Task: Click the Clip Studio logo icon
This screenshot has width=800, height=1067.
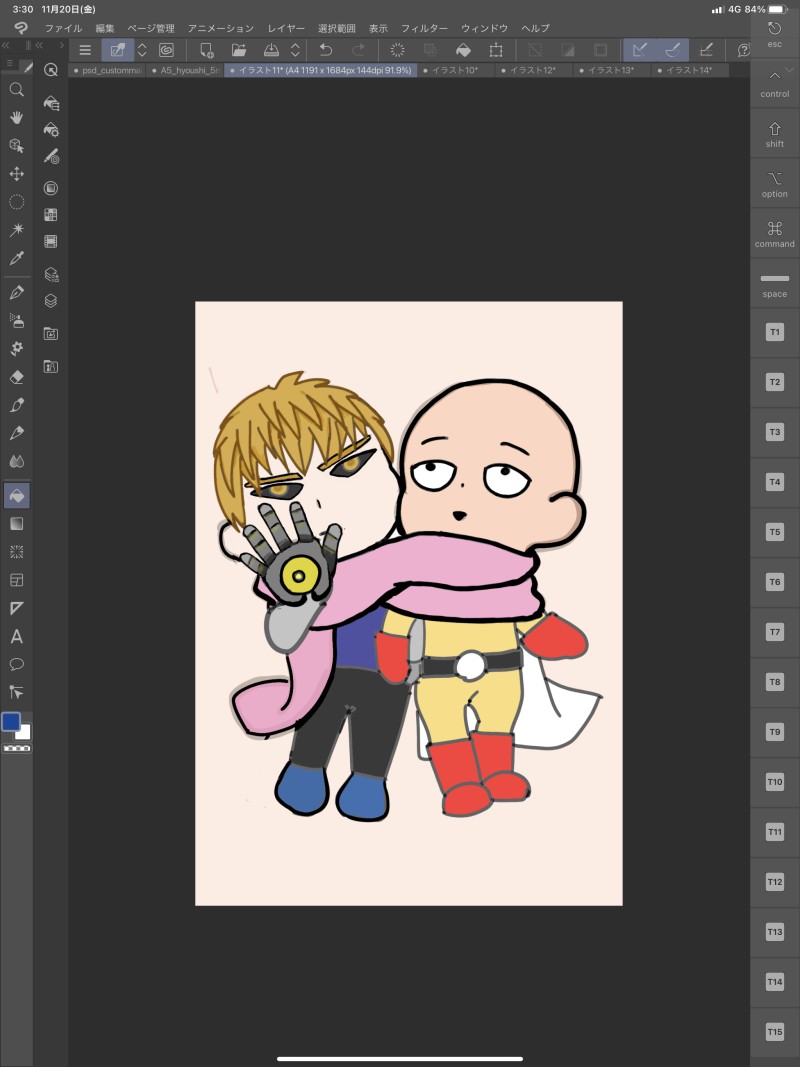Action: pos(21,28)
